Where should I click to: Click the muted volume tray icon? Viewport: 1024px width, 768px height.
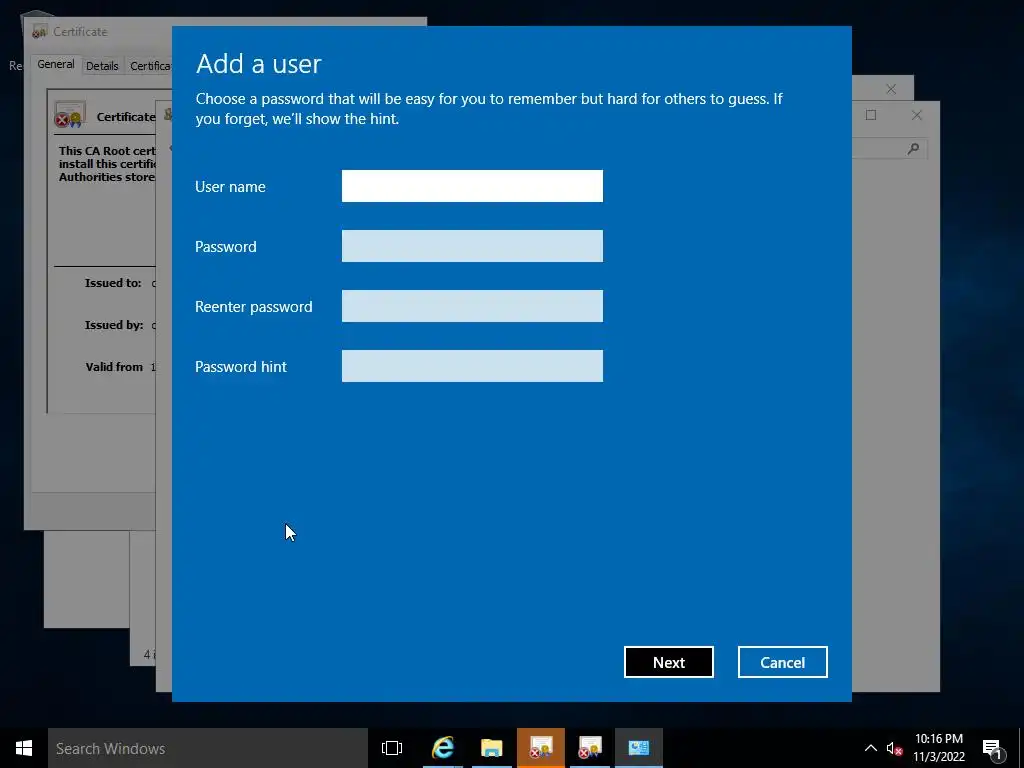pyautogui.click(x=894, y=749)
